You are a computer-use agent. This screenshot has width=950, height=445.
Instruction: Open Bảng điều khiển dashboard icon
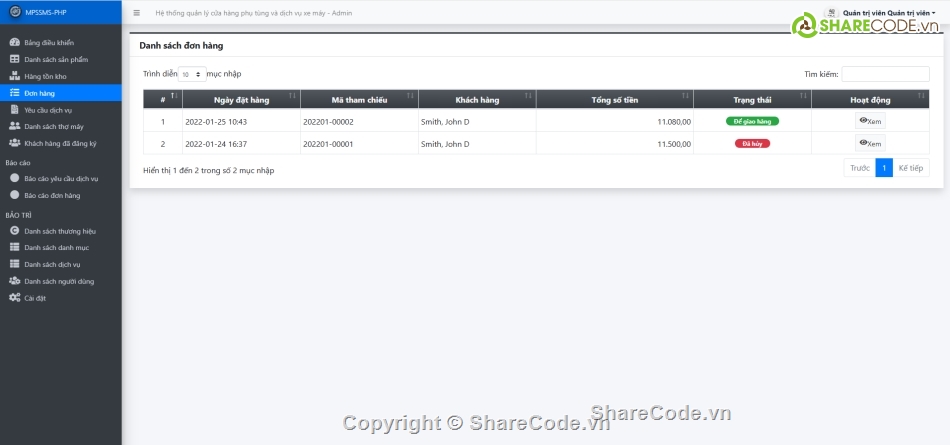[x=14, y=43]
